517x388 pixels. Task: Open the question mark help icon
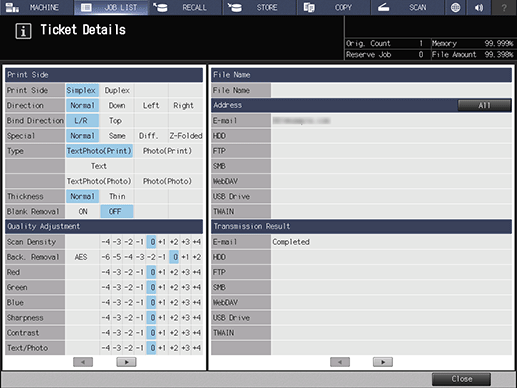tap(504, 7)
